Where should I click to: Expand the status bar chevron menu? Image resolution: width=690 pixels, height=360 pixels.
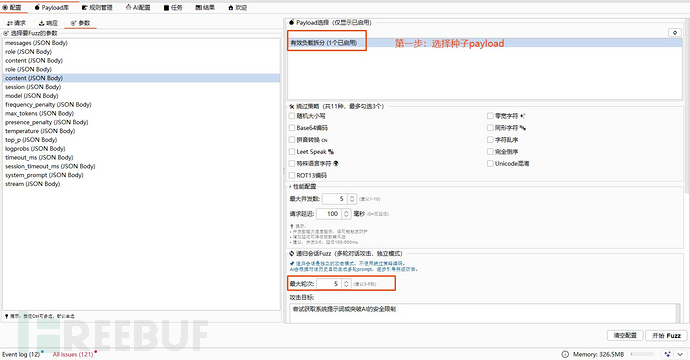pyautogui.click(x=680, y=354)
